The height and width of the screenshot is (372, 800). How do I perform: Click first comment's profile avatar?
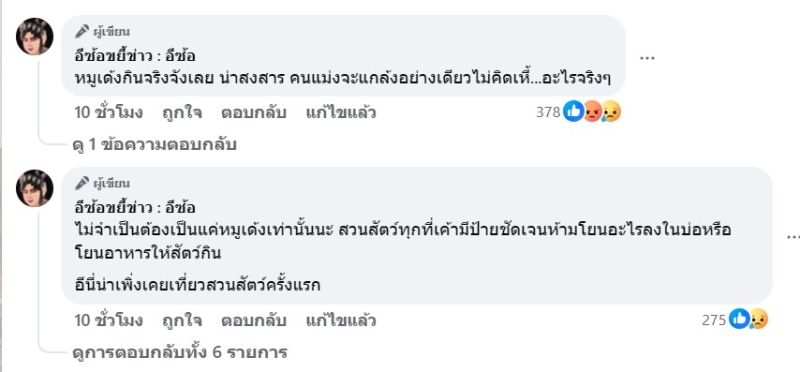tap(35, 37)
